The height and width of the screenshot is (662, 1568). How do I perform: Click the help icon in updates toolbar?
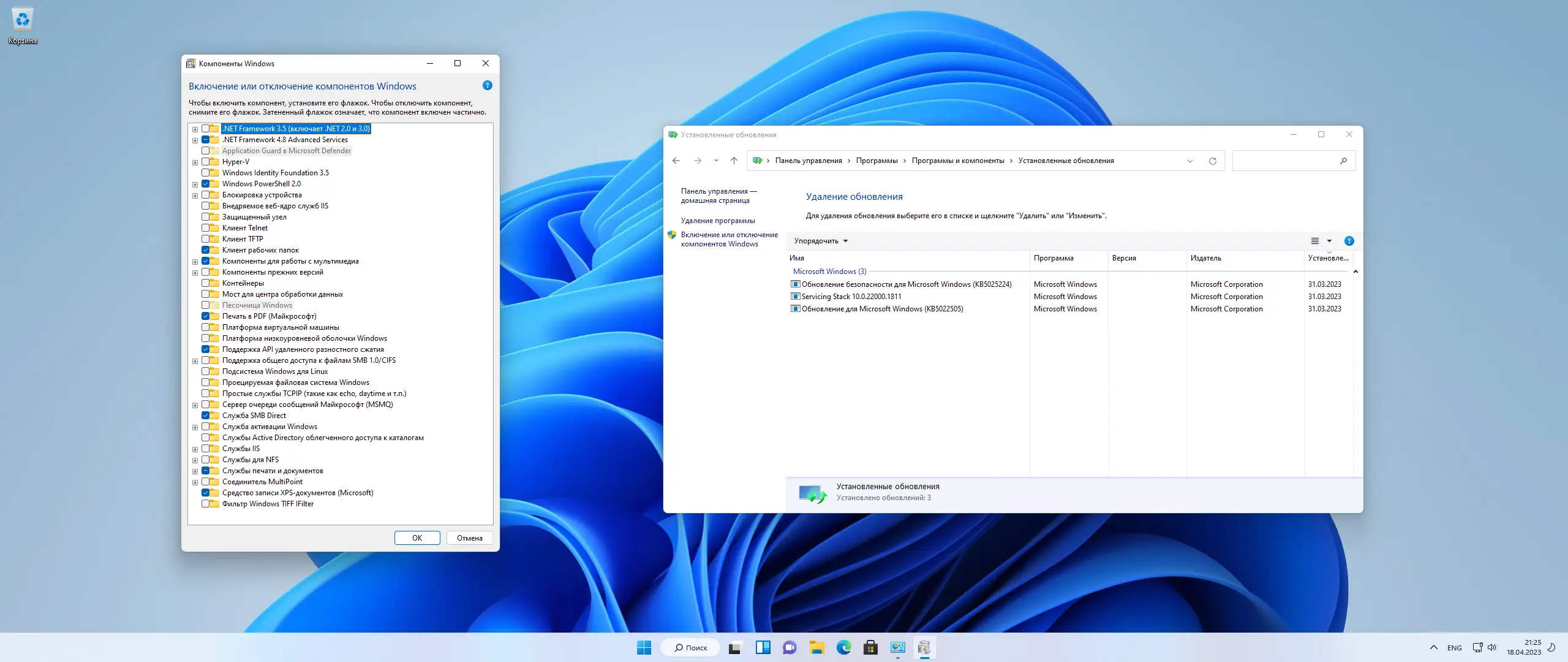(x=1349, y=241)
